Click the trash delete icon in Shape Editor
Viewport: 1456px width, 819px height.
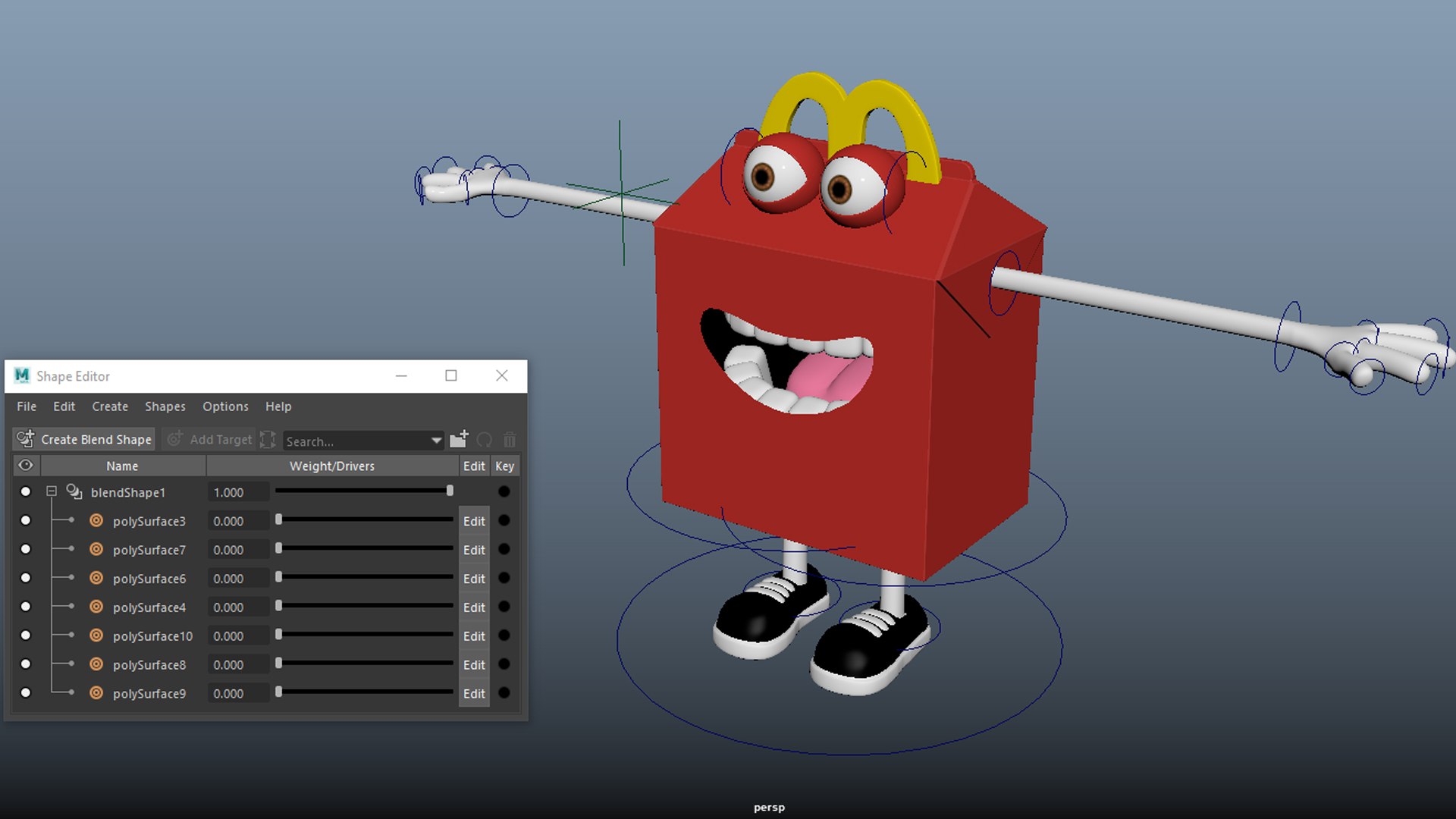pos(510,440)
